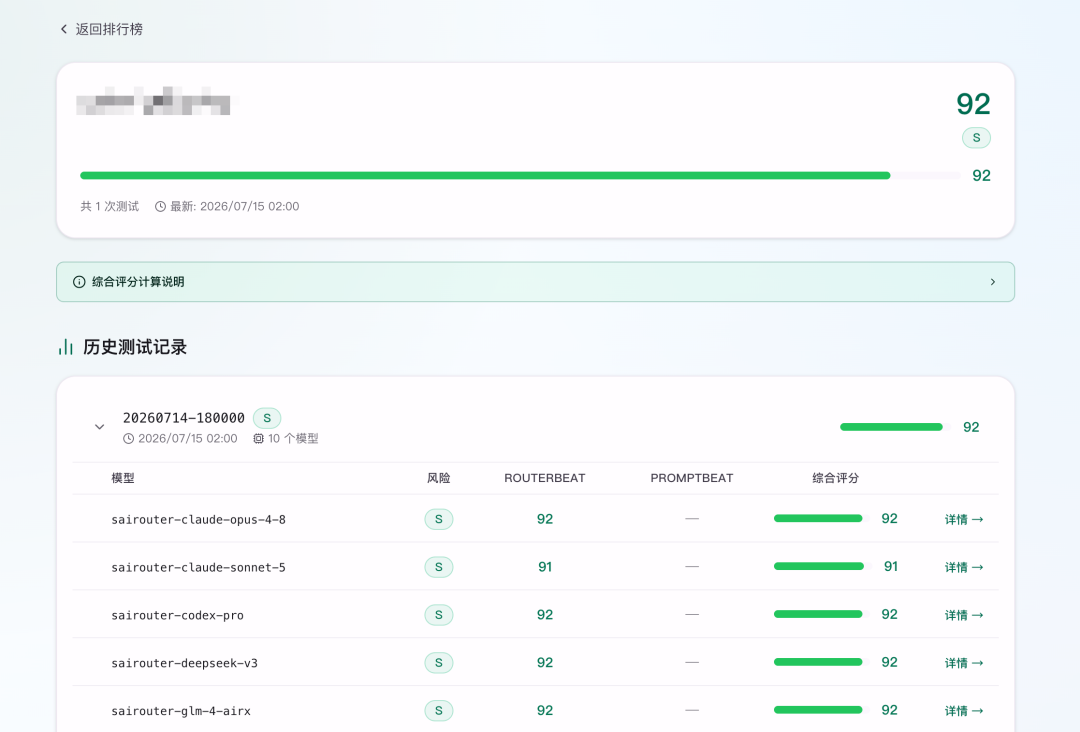
Task: Click the chip icon beside 10 个模型
Action: click(x=258, y=439)
